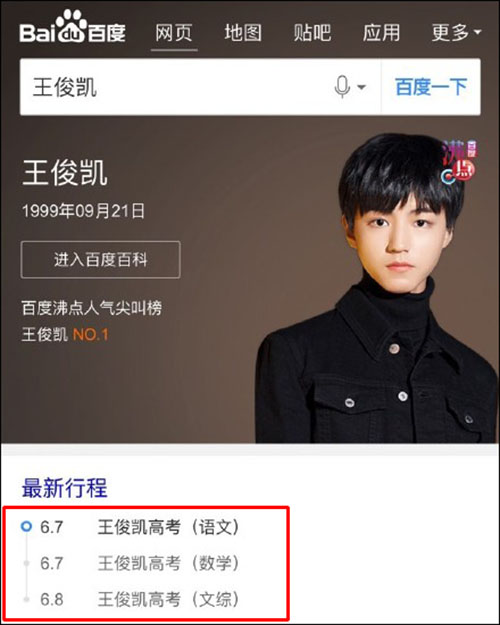Open schedule entry 王俊凯高考（文综）
Image resolution: width=500 pixels, height=625 pixels.
coord(169,599)
